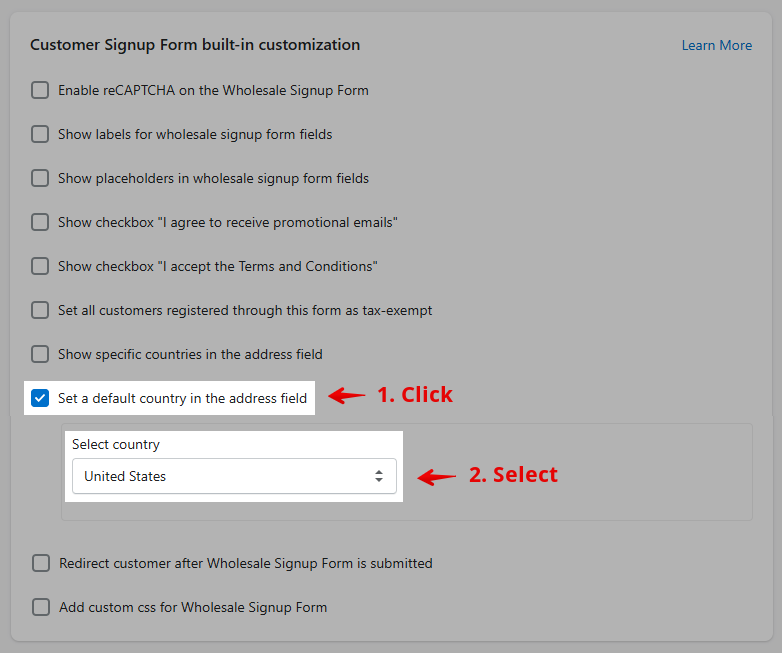Screen dimensions: 782x653
Task: Uncheck Set a default country in address field
Action: (40, 398)
